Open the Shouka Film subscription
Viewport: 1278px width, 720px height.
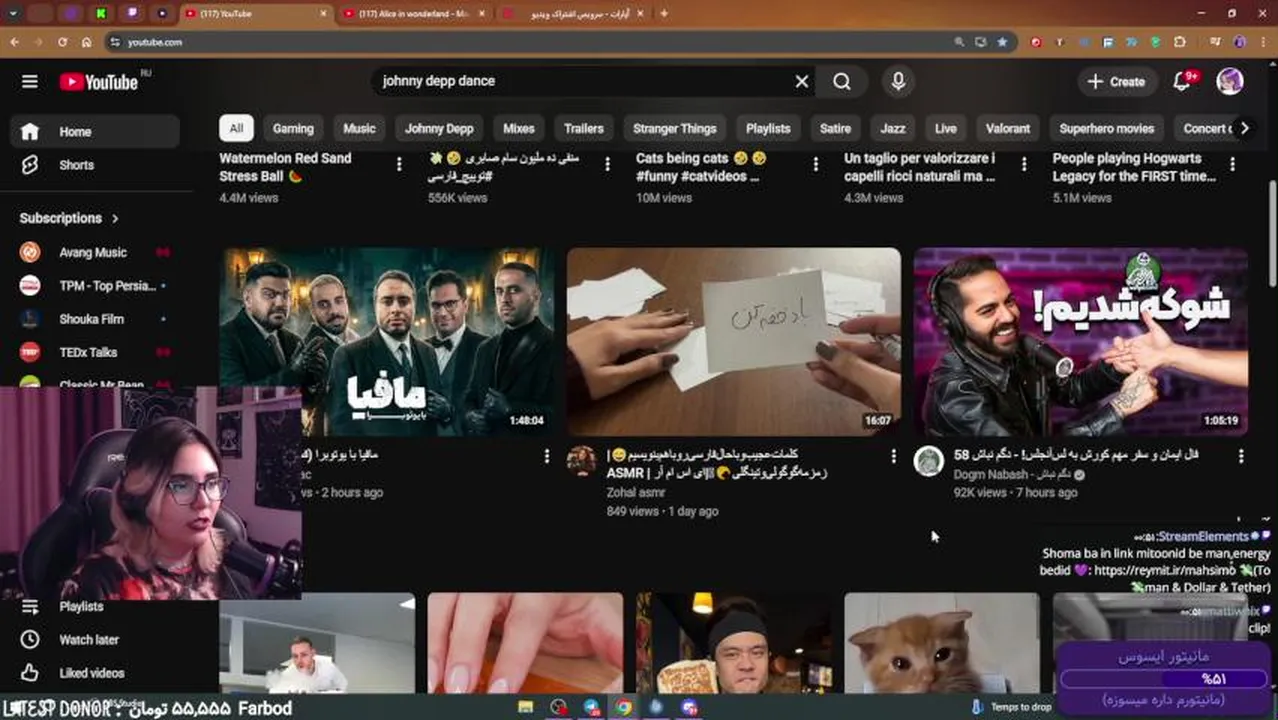point(95,319)
